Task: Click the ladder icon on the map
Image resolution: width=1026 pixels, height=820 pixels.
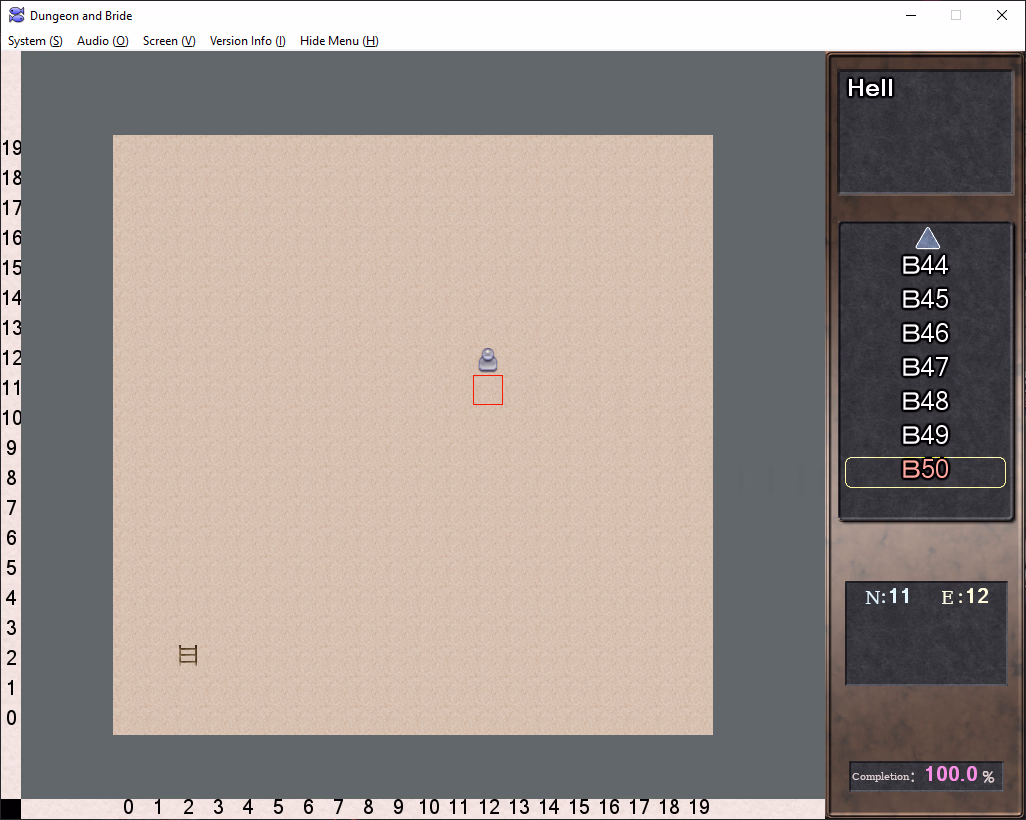Action: click(188, 655)
